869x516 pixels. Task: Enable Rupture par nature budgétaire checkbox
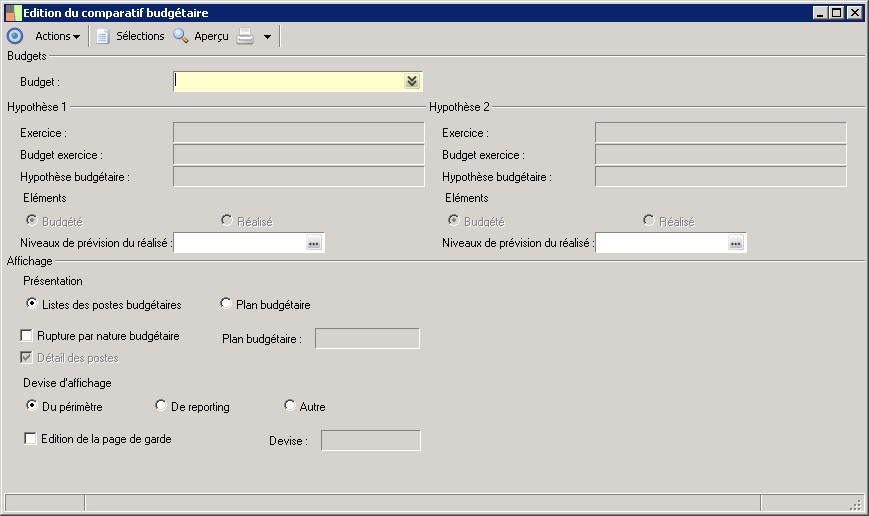(26, 335)
